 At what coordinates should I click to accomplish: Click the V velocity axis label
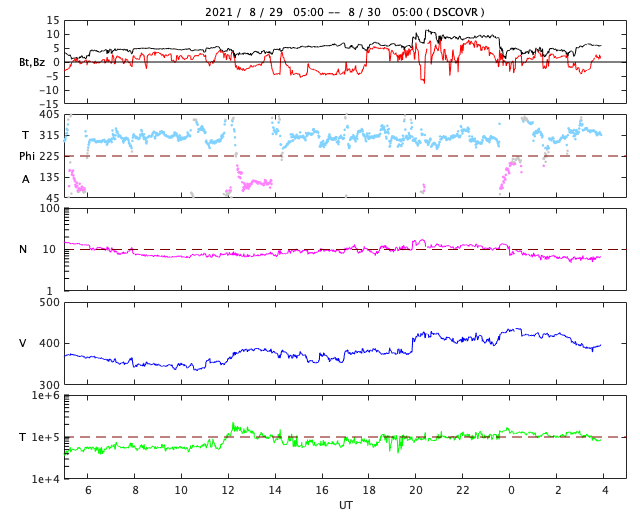pos(23,343)
